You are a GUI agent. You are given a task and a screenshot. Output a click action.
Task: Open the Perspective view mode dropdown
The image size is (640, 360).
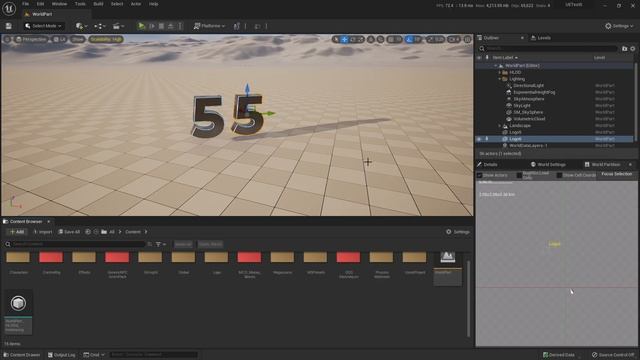(x=31, y=39)
